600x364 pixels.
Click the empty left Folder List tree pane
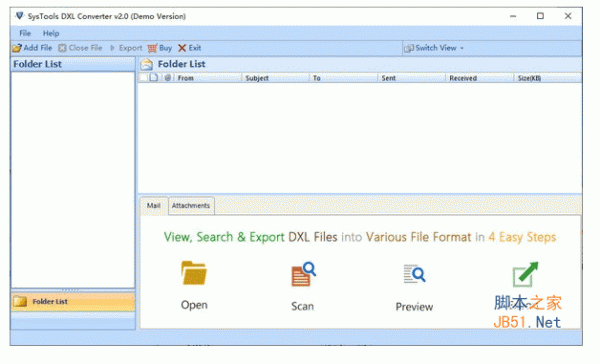point(73,180)
